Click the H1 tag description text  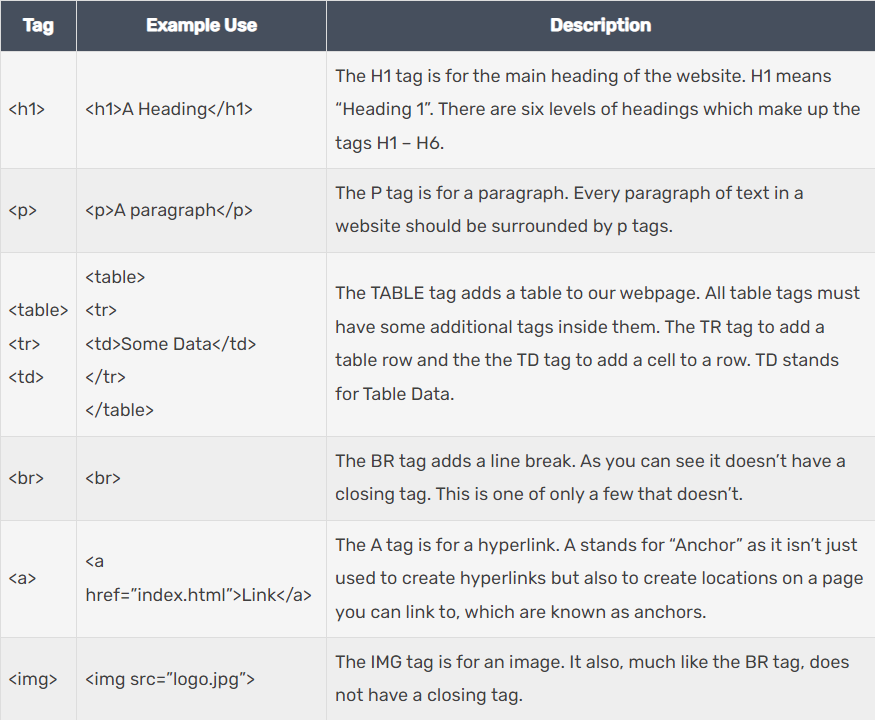(x=597, y=110)
